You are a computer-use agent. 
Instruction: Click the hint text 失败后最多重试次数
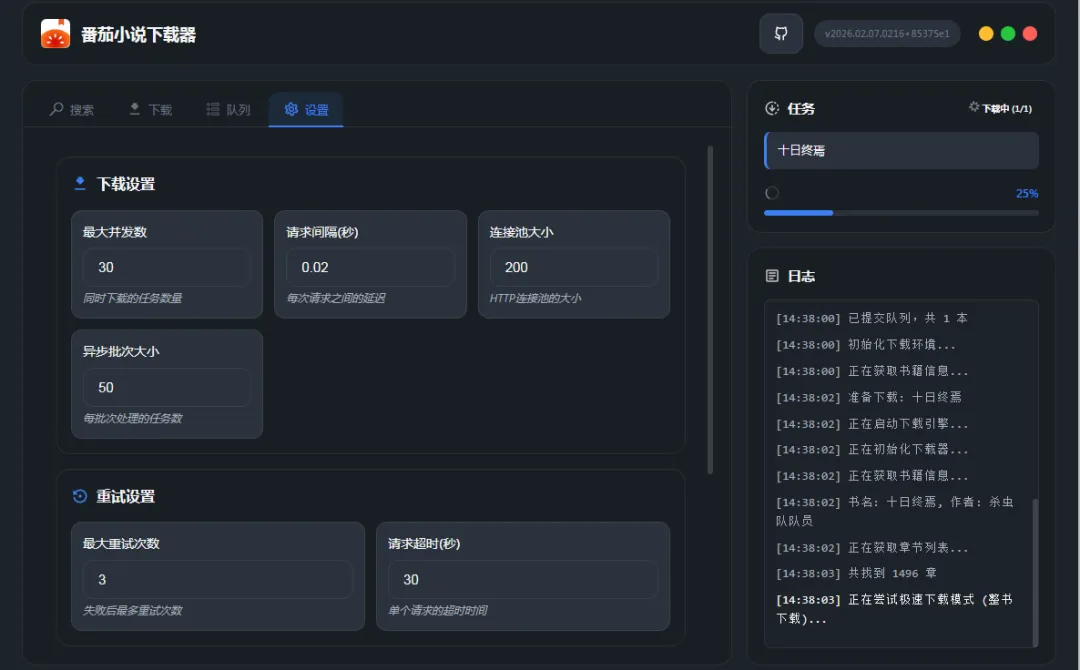tap(132, 610)
